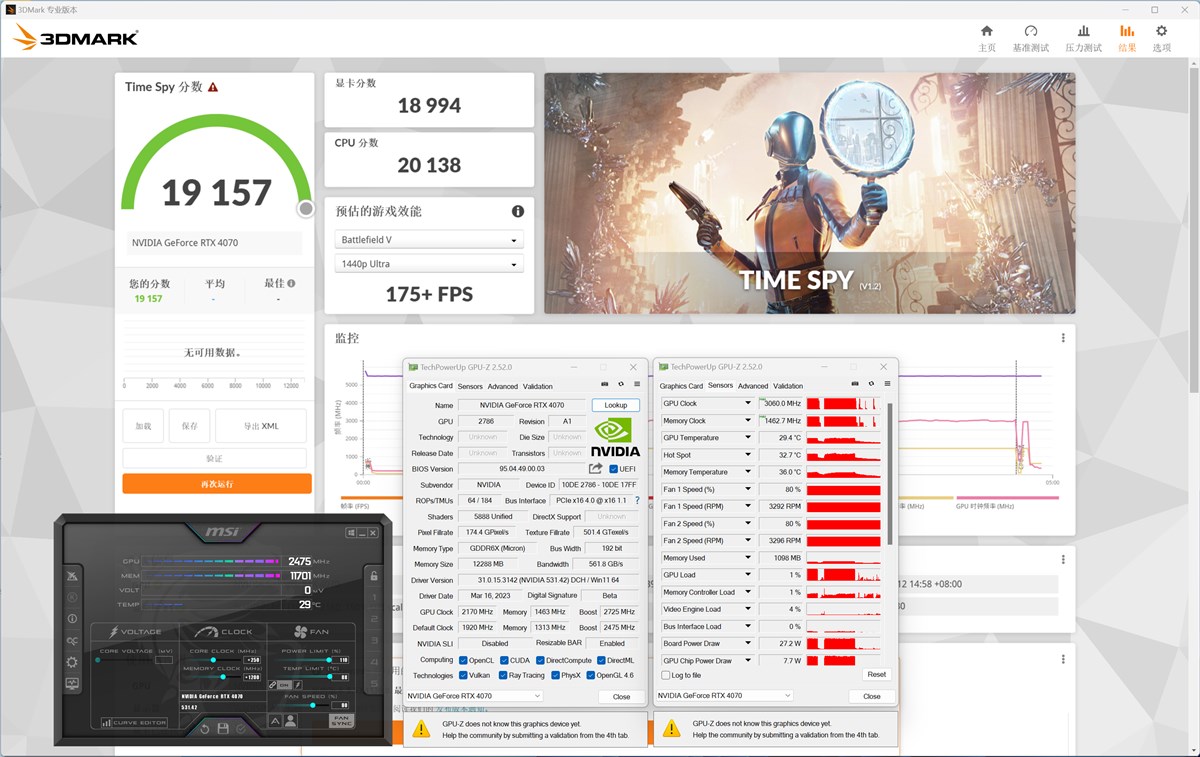Toggle the OpenCL checkbox
Viewport: 1200px width, 757px height.
coord(463,660)
